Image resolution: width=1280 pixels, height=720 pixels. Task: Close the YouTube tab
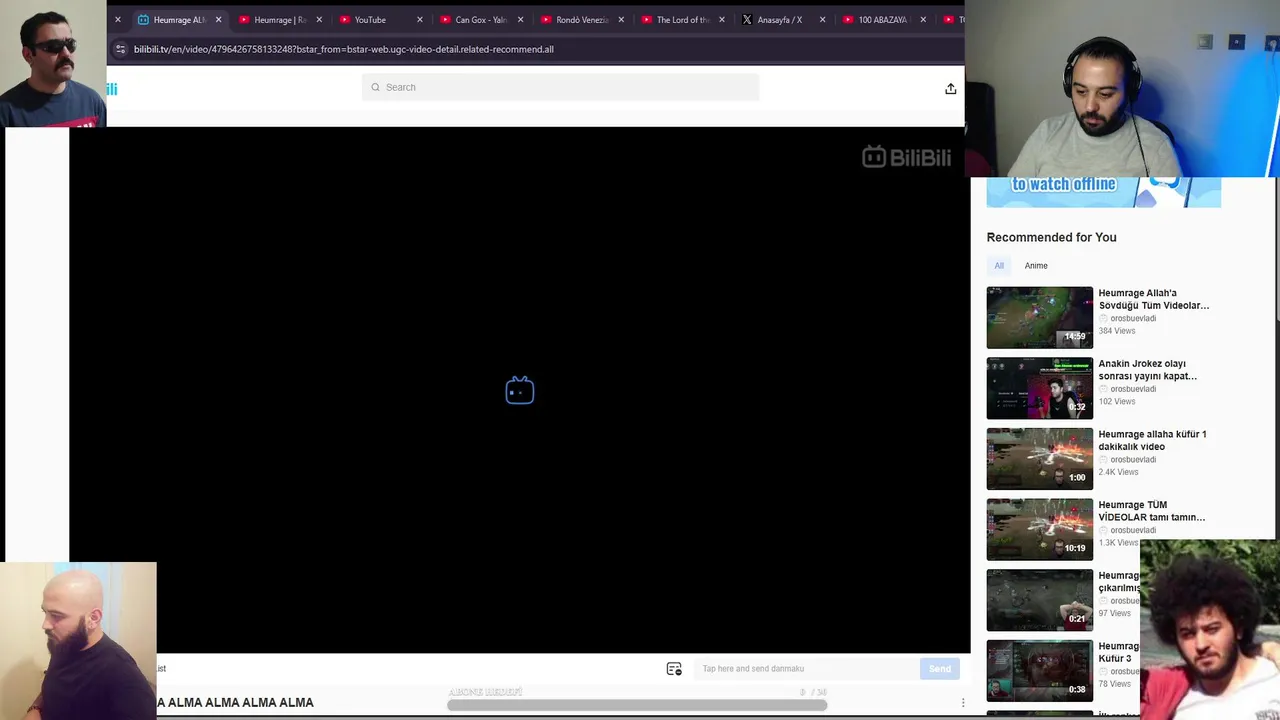[419, 20]
